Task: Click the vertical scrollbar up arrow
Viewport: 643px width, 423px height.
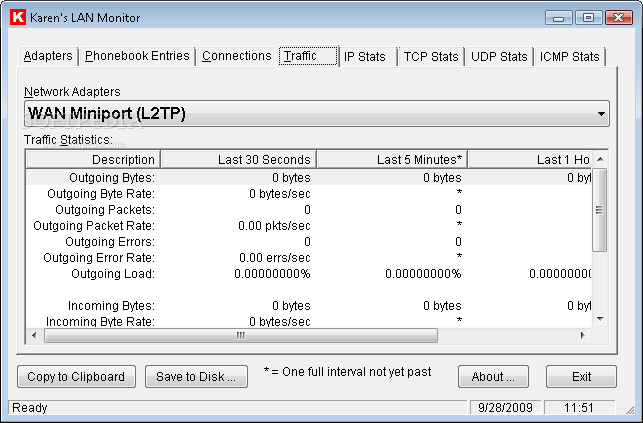Action: (600, 159)
